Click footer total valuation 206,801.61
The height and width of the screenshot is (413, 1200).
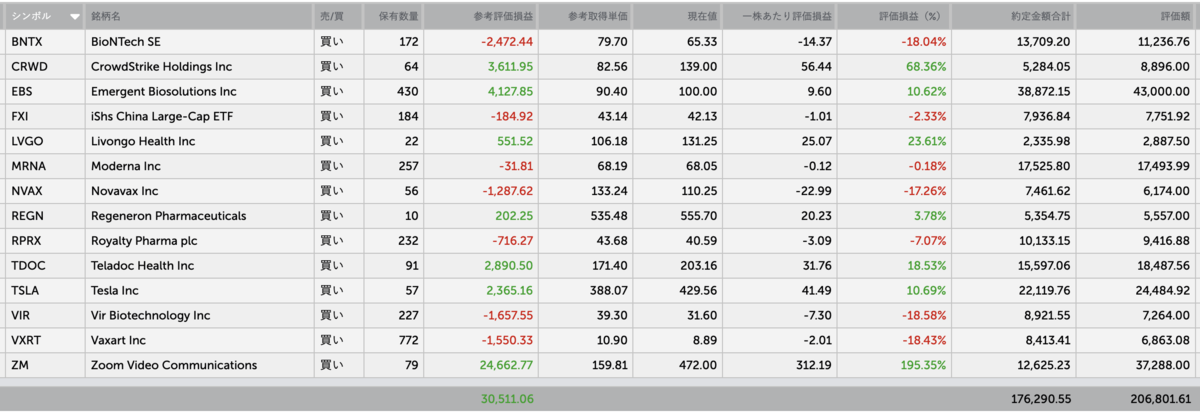tap(1161, 398)
